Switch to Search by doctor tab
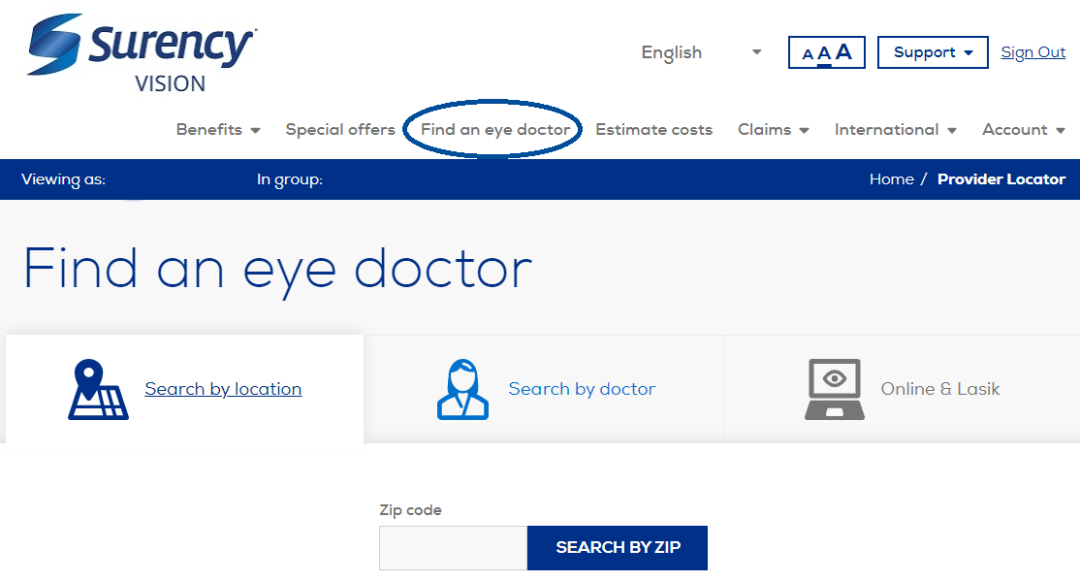Viewport: 1080px width, 582px height. [581, 389]
